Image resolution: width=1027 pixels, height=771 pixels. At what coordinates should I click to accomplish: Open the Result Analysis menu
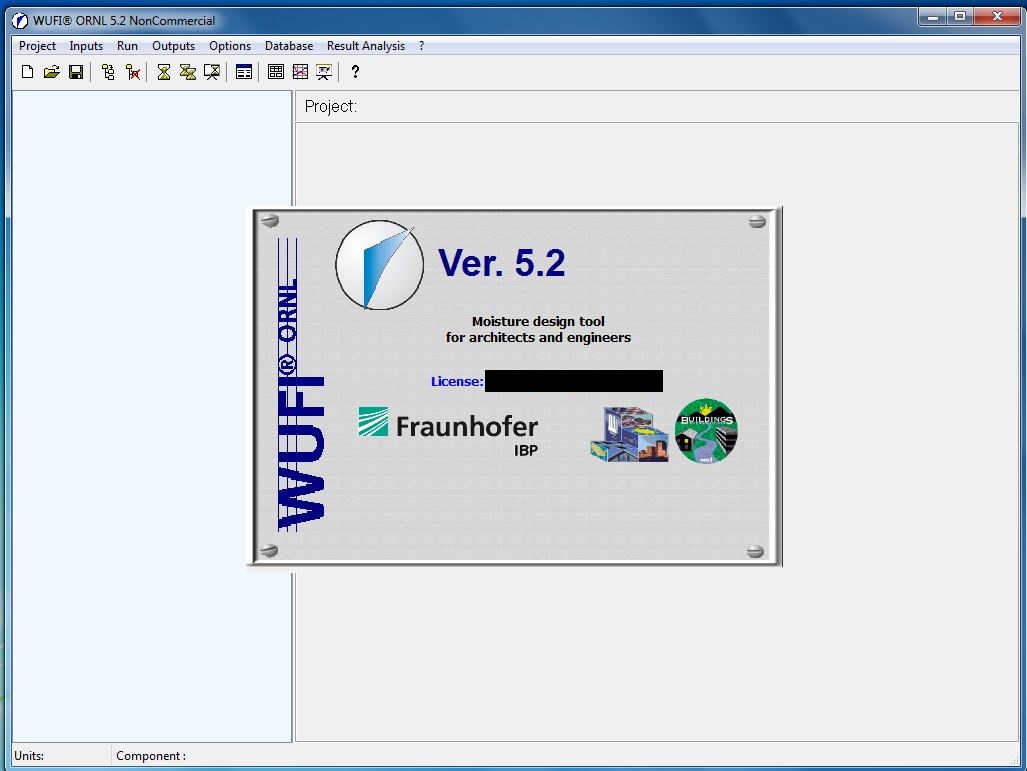pos(366,46)
